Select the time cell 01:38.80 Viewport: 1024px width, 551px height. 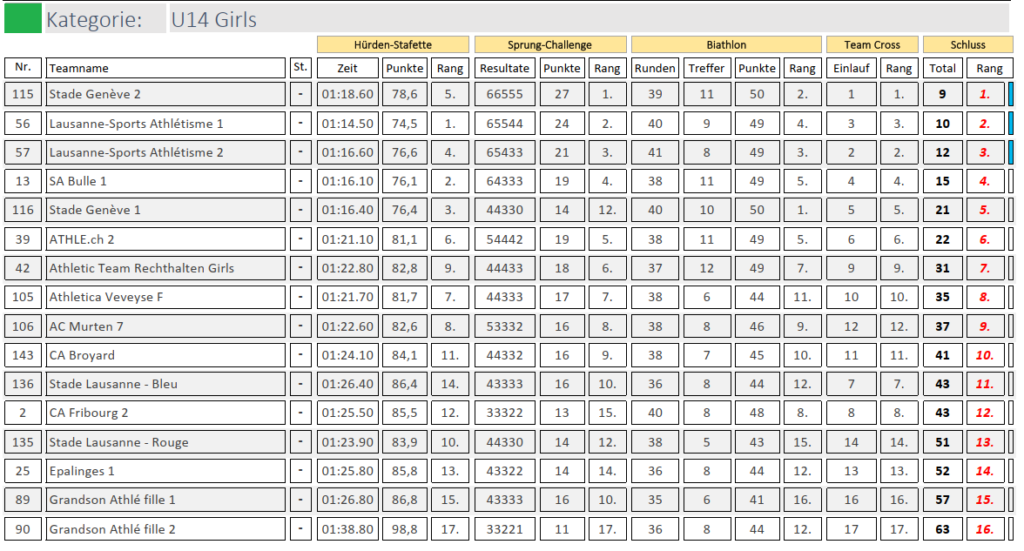coord(347,529)
